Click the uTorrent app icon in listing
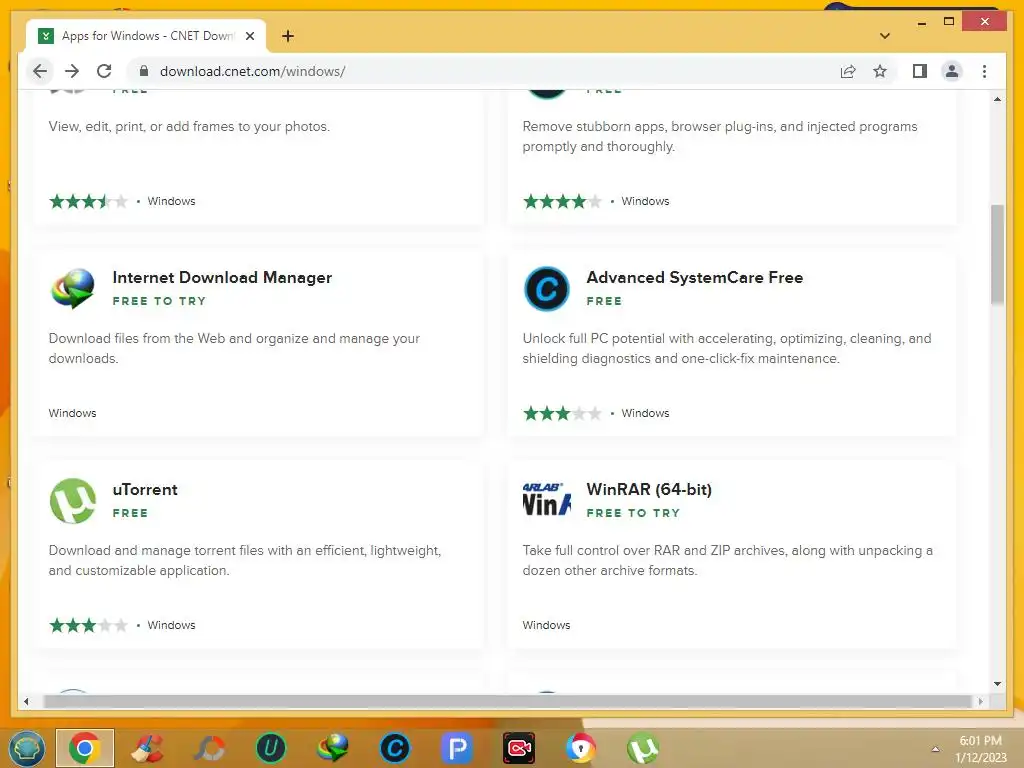Viewport: 1024px width, 768px height. click(72, 500)
